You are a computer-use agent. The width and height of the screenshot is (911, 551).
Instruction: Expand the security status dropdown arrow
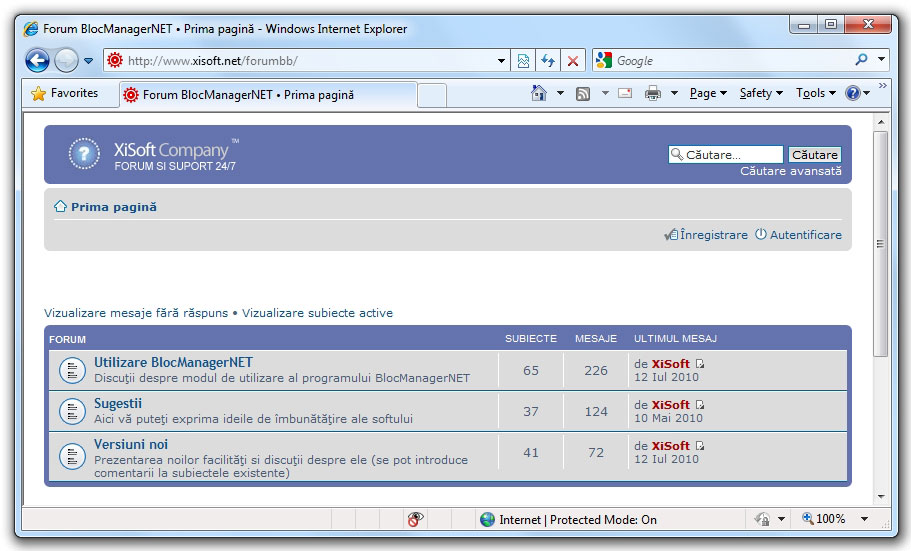781,519
